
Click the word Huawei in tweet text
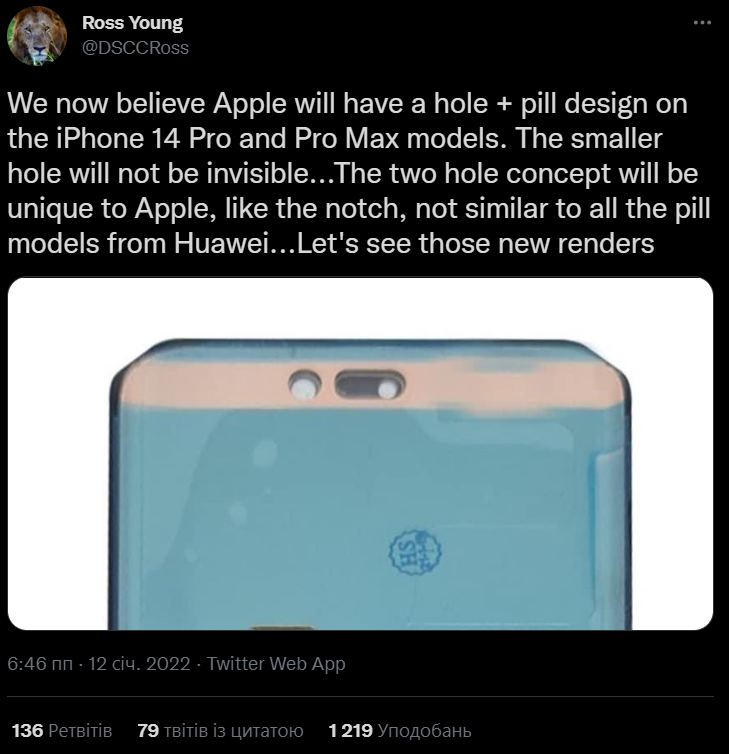point(221,243)
